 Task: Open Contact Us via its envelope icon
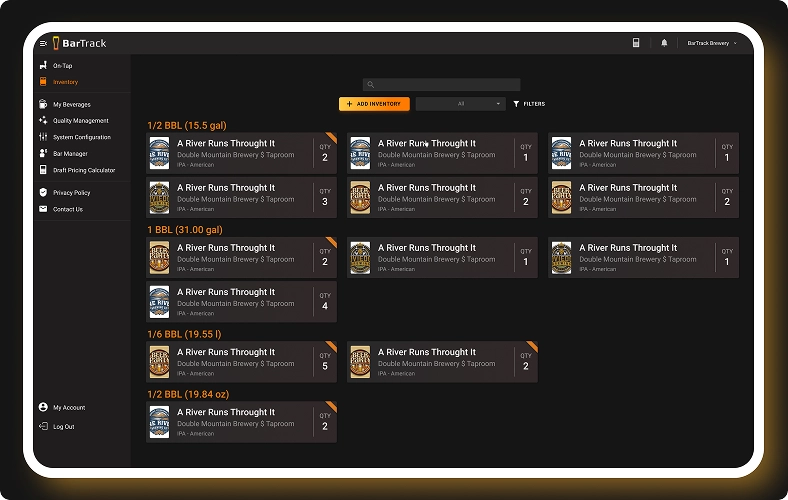click(x=43, y=209)
